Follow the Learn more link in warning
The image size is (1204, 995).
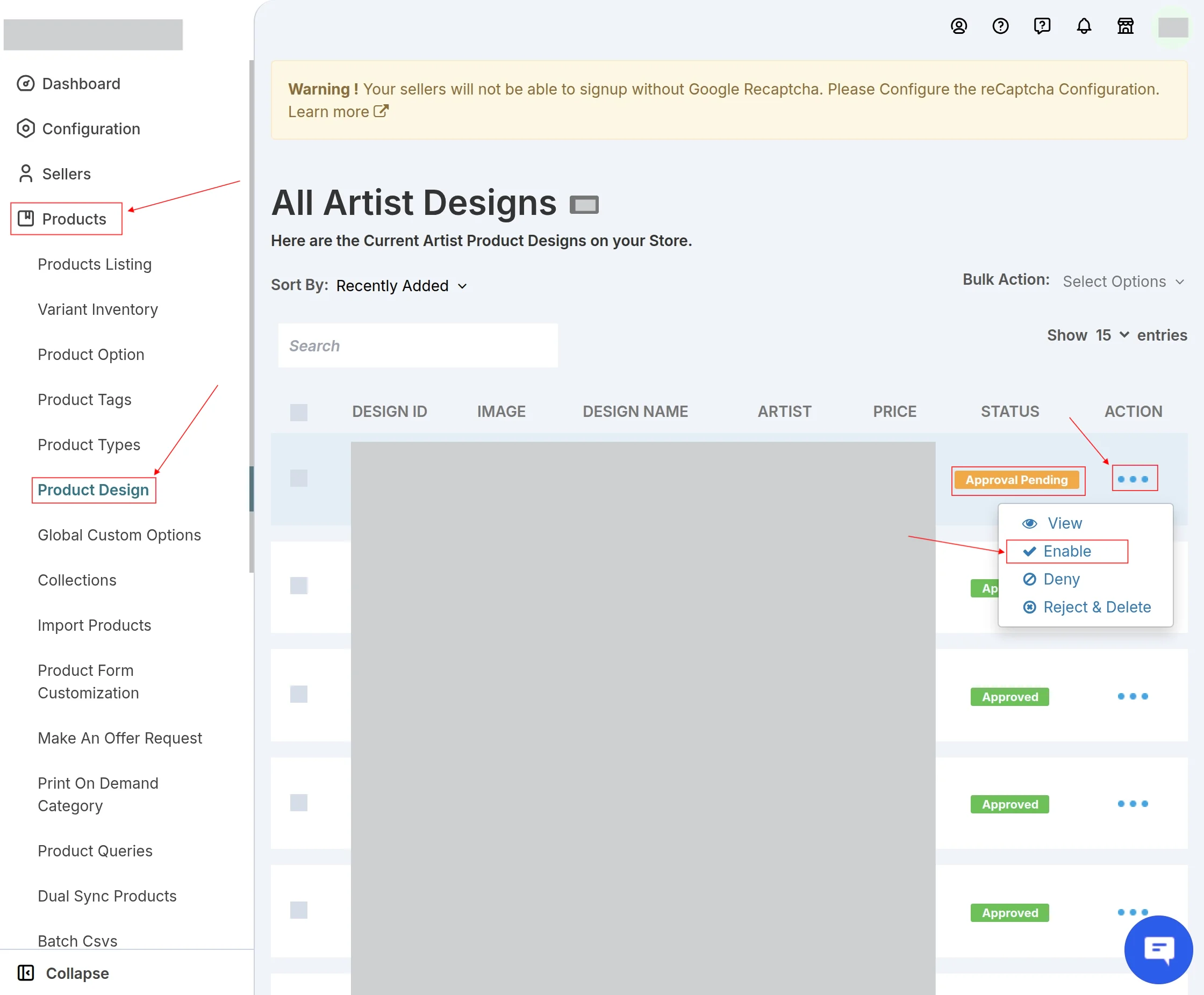pos(338,111)
